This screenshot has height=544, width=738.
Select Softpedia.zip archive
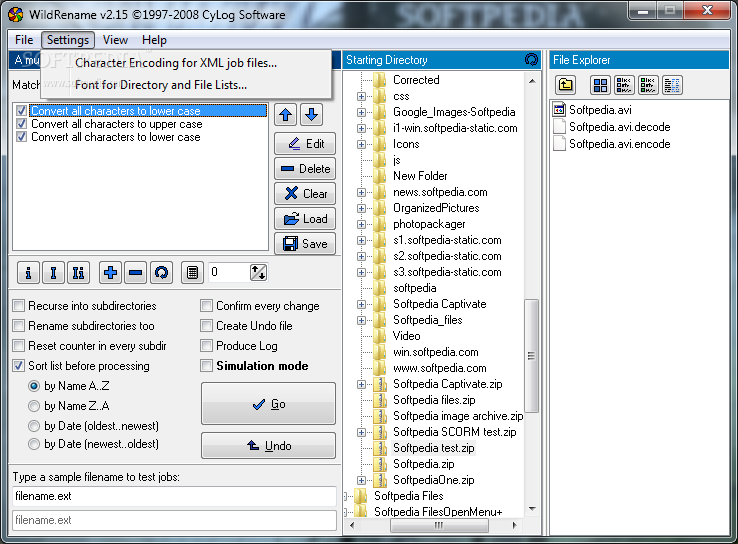[424, 464]
